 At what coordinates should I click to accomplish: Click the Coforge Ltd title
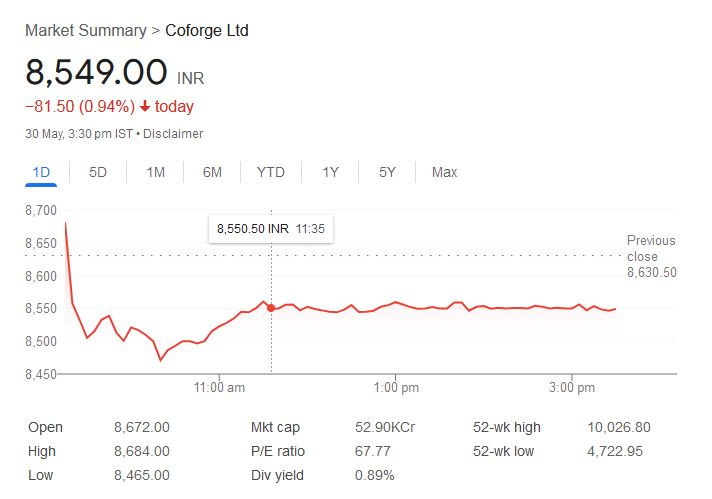click(207, 30)
